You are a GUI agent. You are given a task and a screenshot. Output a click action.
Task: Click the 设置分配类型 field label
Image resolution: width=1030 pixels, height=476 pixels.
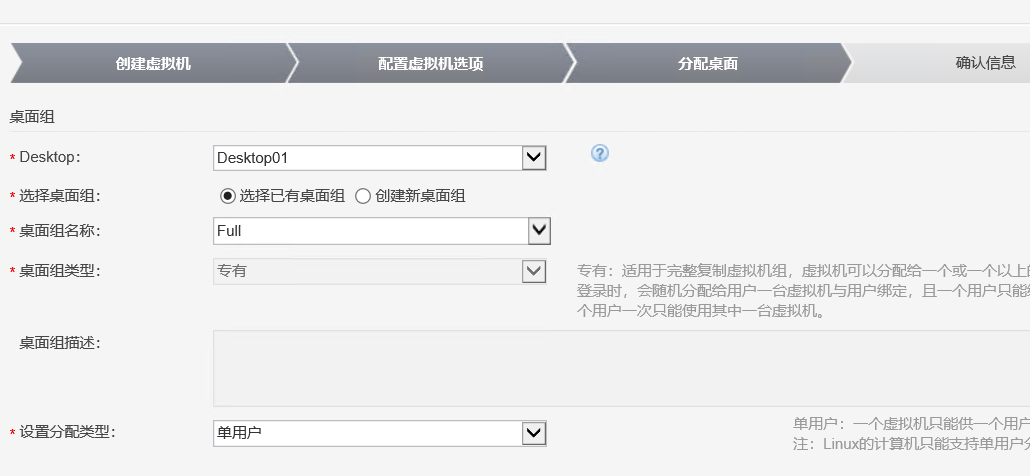pos(67,432)
